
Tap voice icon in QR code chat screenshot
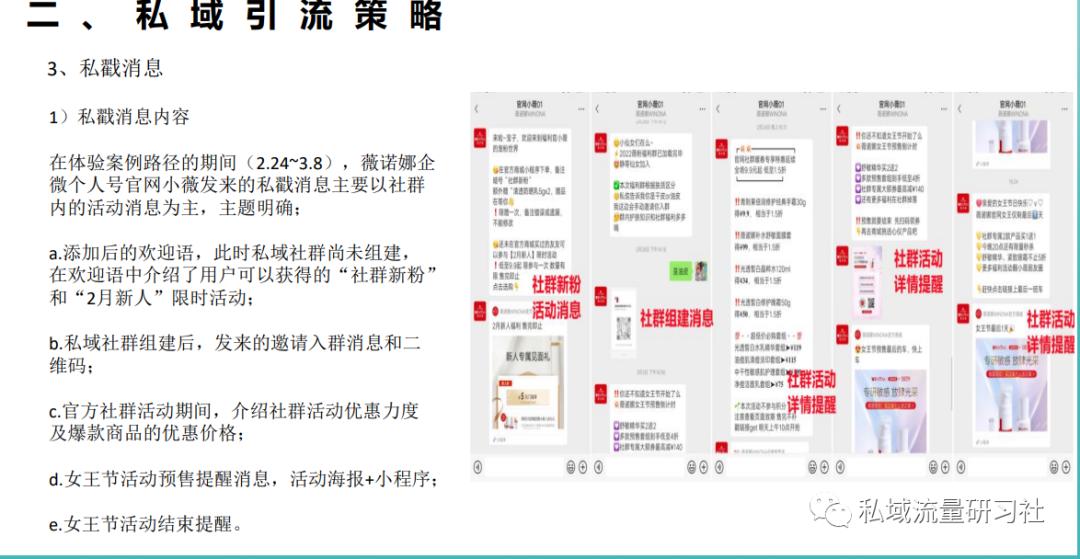click(599, 467)
